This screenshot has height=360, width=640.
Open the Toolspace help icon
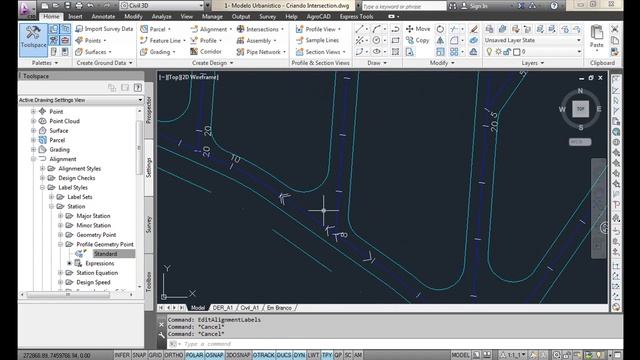[138, 87]
